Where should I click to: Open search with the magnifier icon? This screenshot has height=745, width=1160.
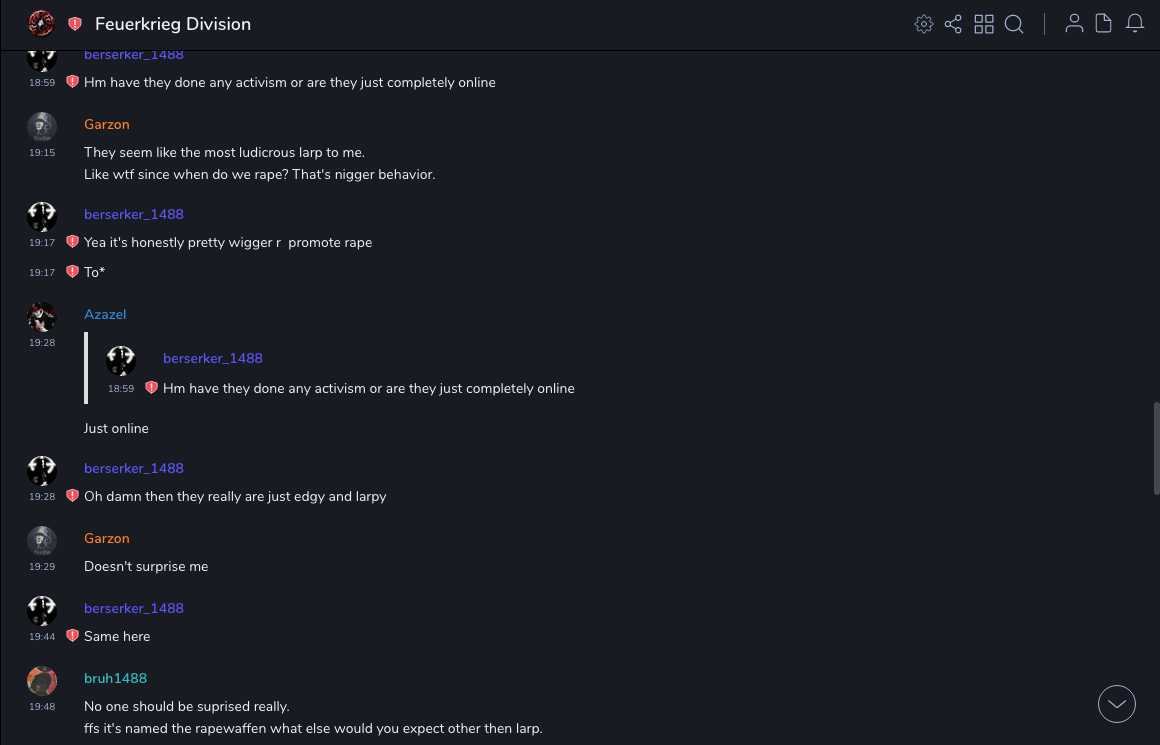pyautogui.click(x=1014, y=24)
